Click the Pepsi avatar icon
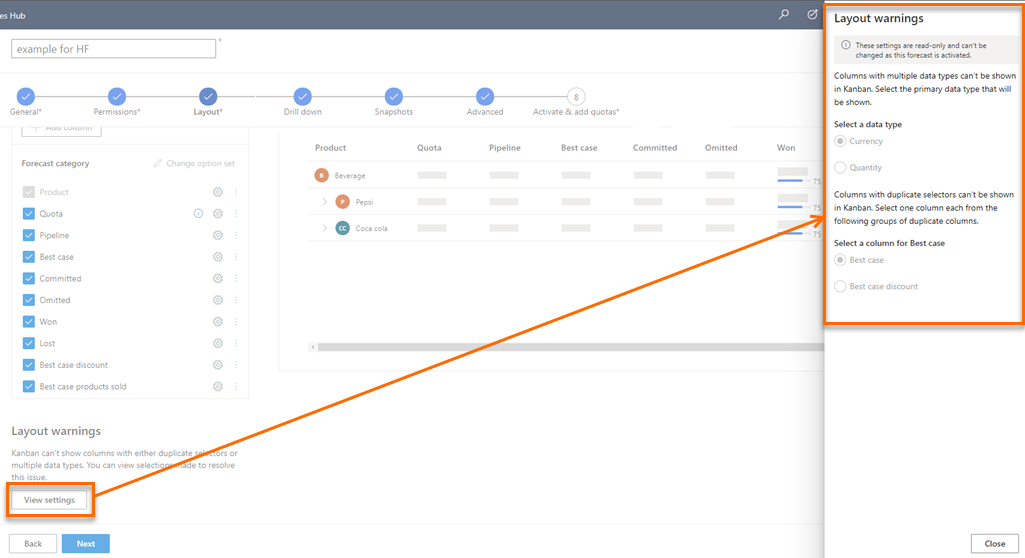Viewport: 1025px width, 558px height. 343,202
